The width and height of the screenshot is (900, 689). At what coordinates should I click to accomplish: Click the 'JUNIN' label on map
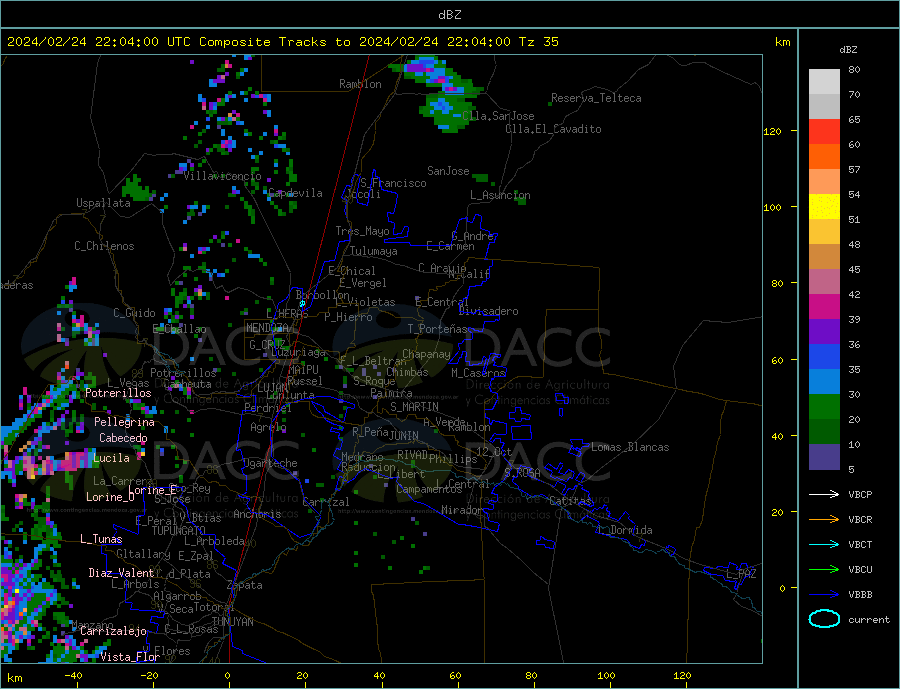pos(404,436)
